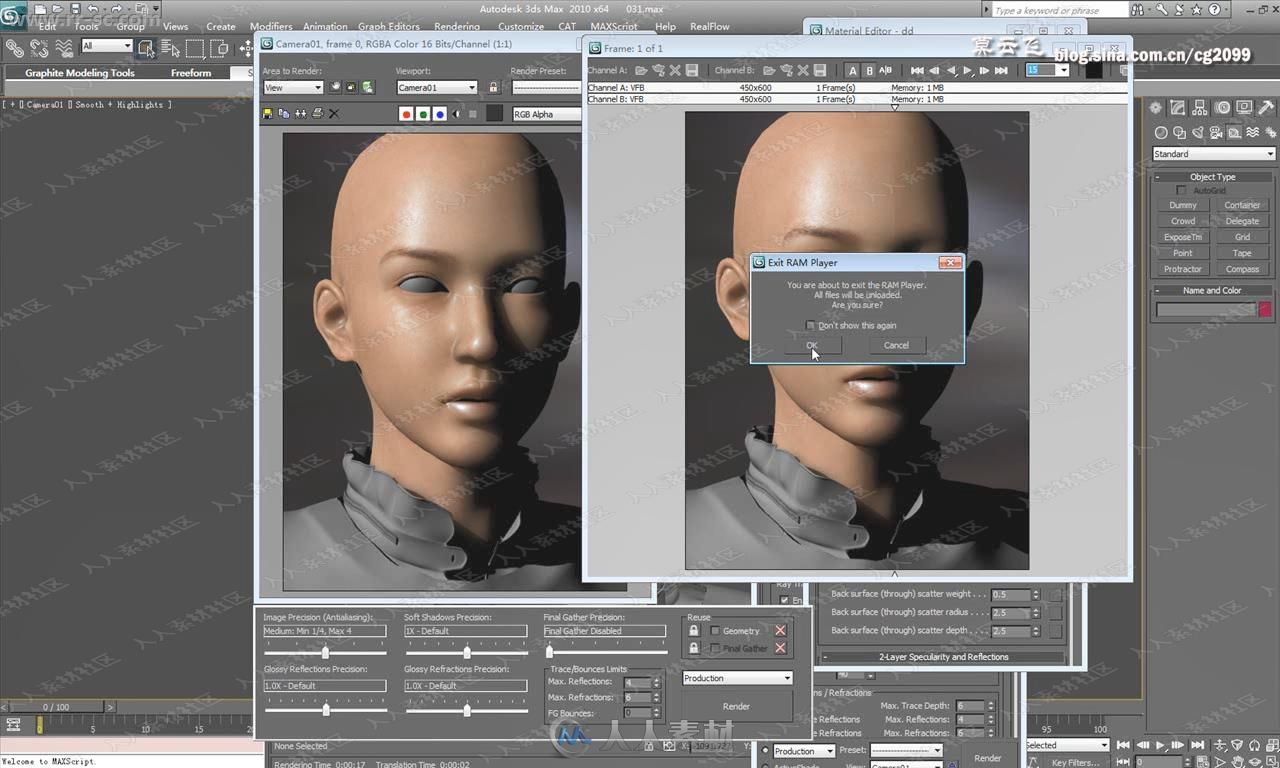Image resolution: width=1280 pixels, height=768 pixels.
Task: Save Channel B with the disk icon
Action: point(818,70)
